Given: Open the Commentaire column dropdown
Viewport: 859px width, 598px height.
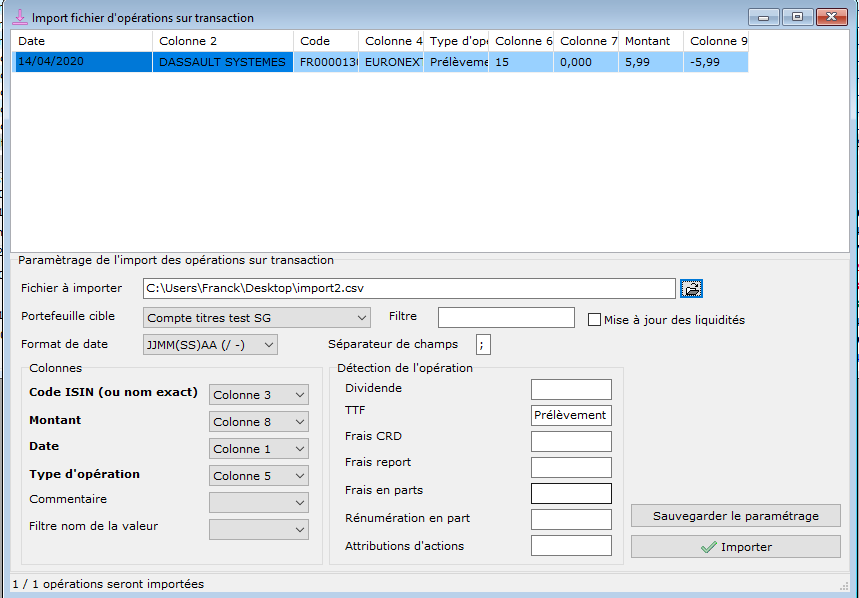Looking at the screenshot, I should pos(259,502).
